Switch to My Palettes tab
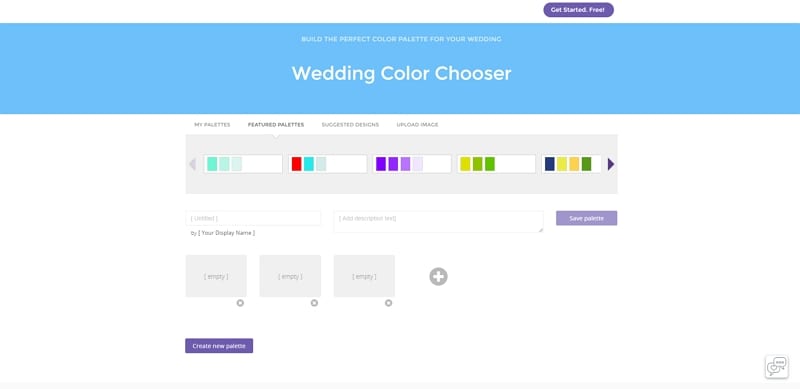Image resolution: width=800 pixels, height=389 pixels. [x=212, y=125]
